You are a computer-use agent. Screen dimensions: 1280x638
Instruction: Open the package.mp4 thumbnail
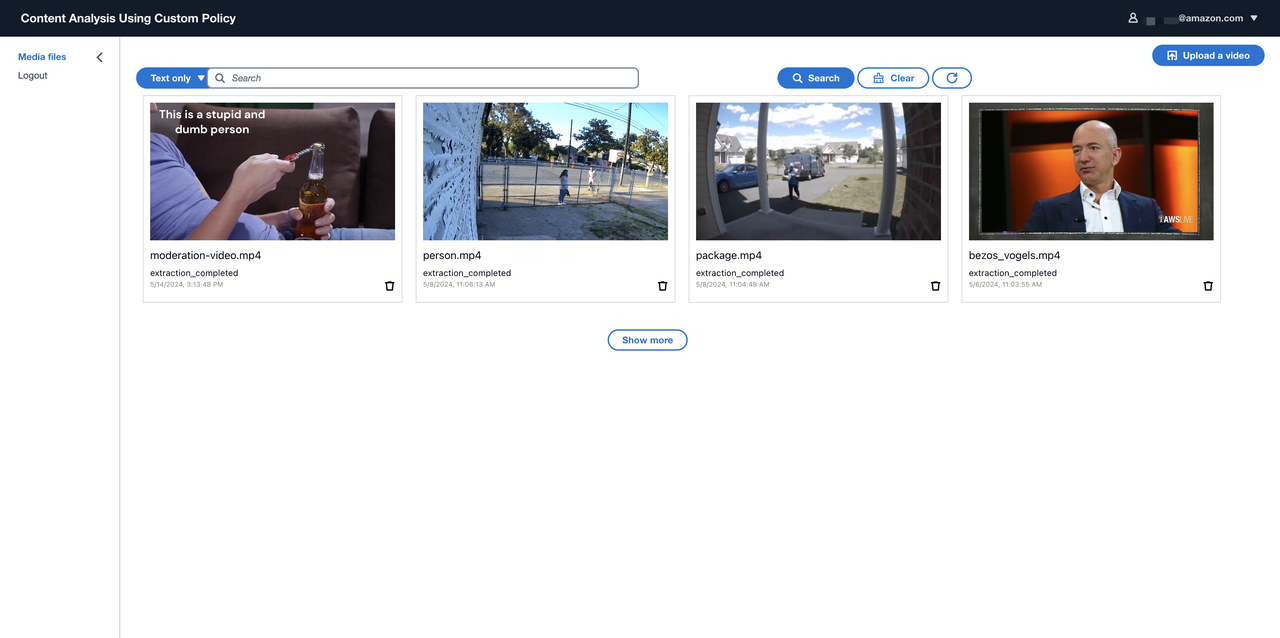click(x=818, y=171)
